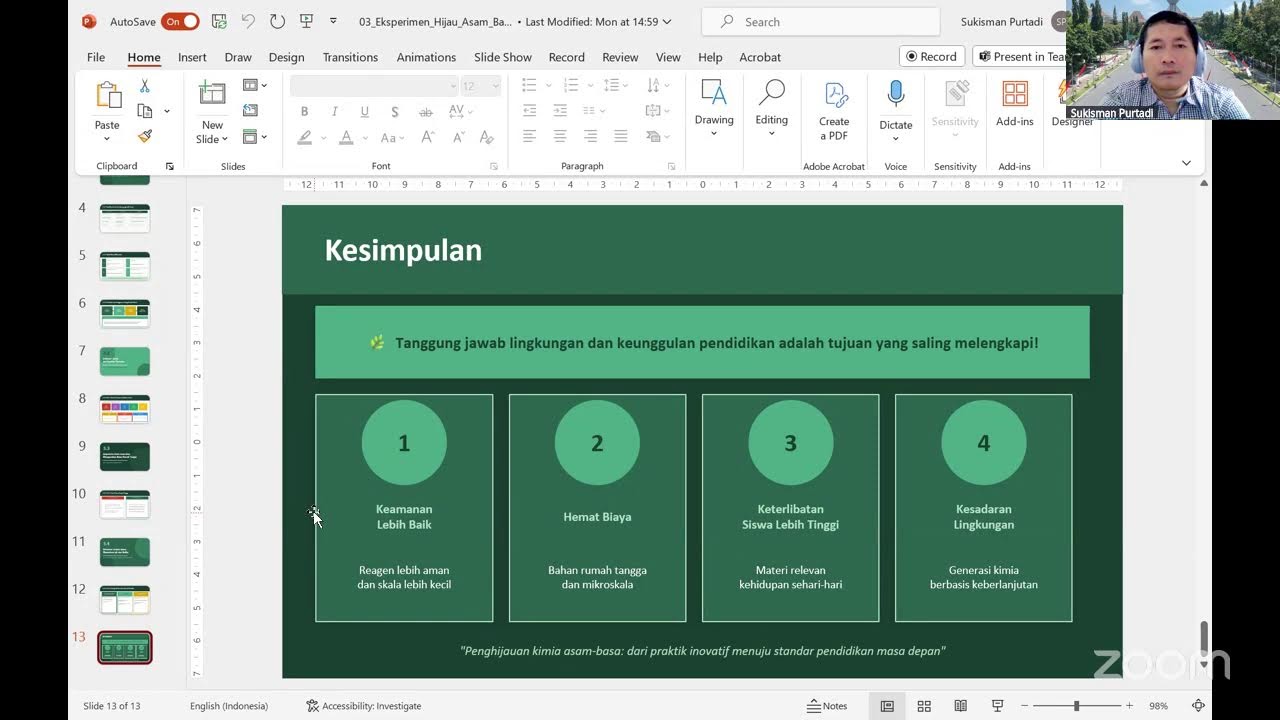Click the Kesimpulan slide title
The image size is (1280, 720).
click(403, 250)
